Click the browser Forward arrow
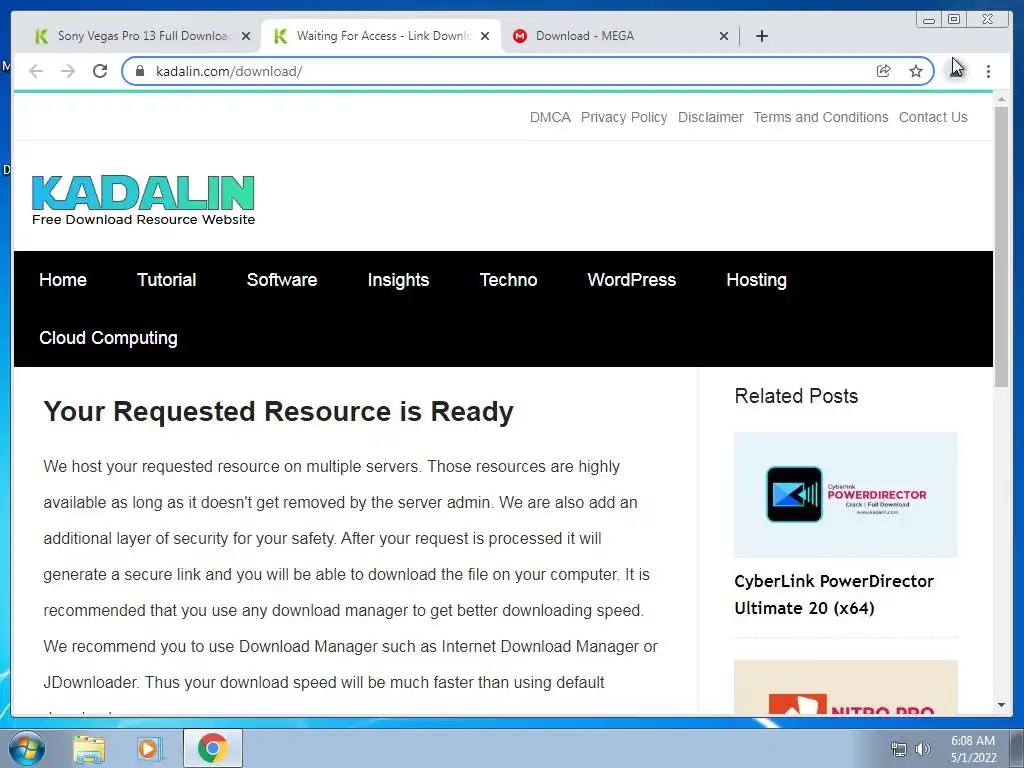This screenshot has width=1024, height=768. [68, 71]
